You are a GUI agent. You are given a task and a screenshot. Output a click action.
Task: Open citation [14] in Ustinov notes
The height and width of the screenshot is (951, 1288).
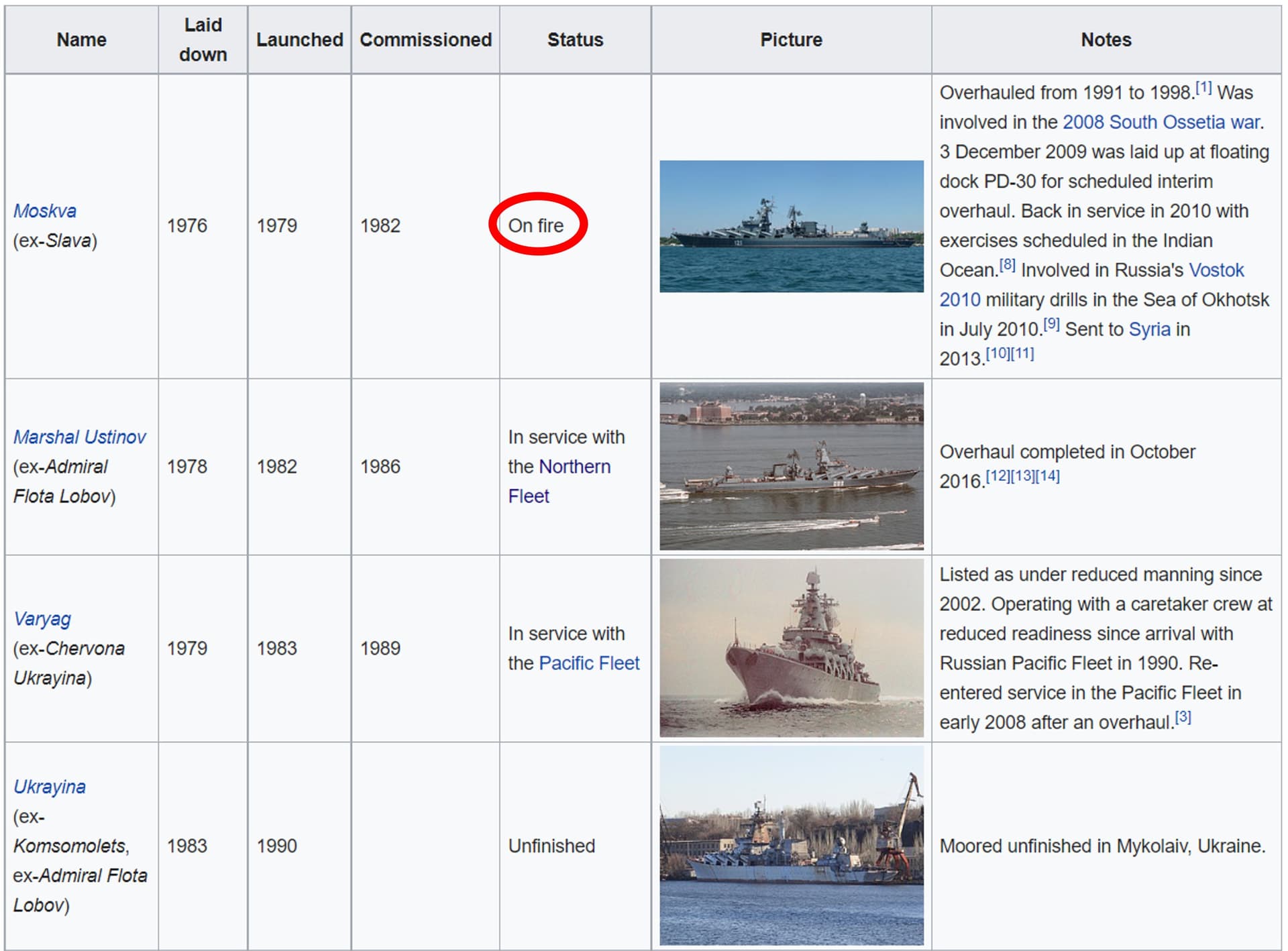pos(1047,475)
